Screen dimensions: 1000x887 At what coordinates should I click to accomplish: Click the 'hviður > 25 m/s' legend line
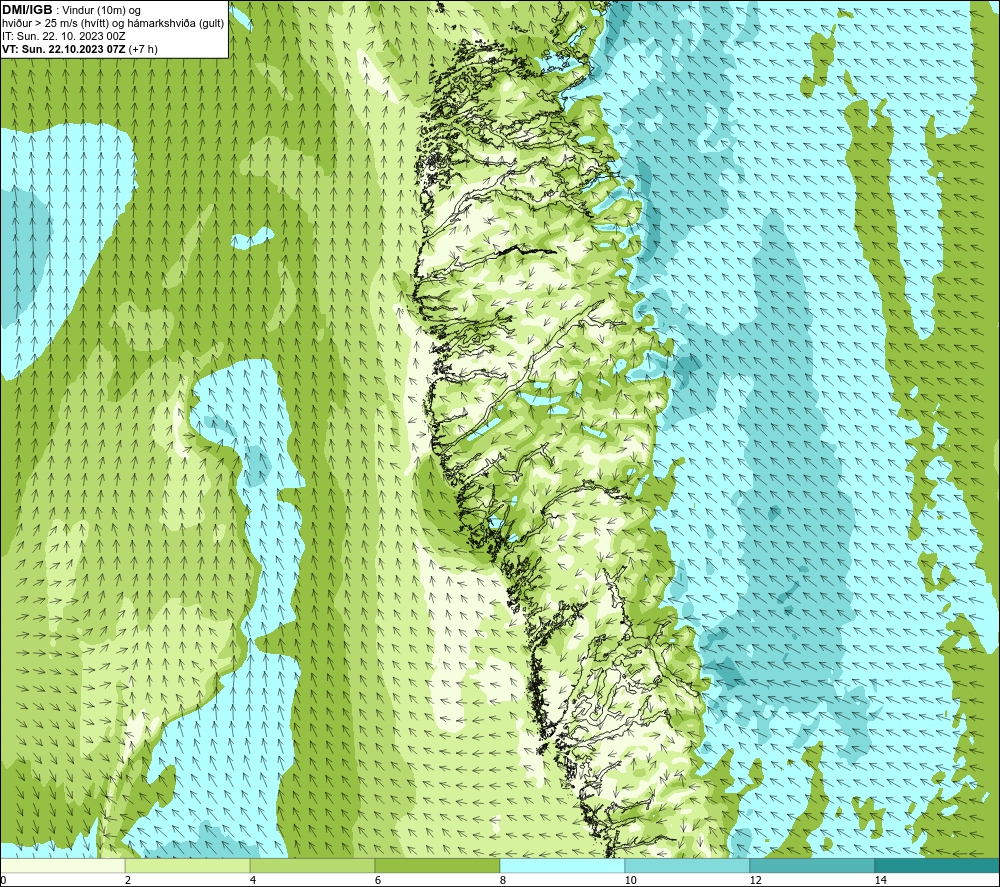tap(113, 23)
